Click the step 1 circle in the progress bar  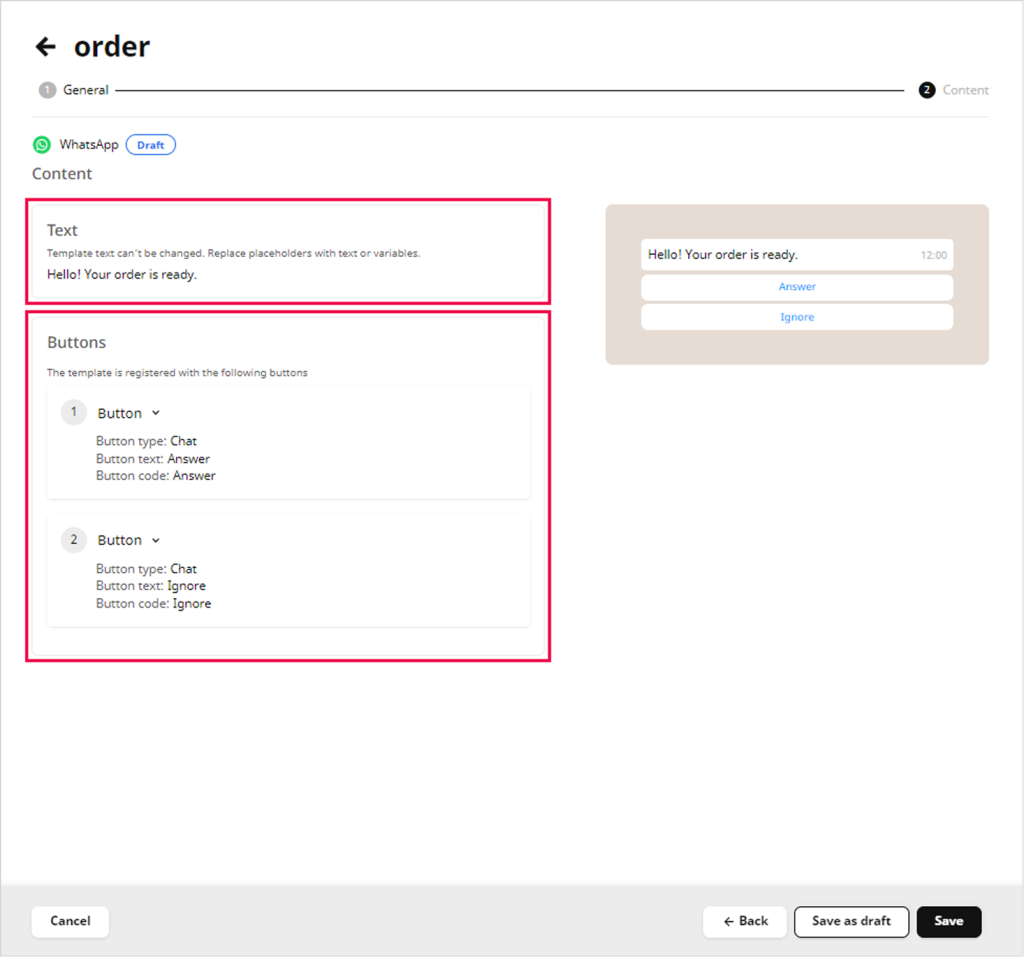click(x=47, y=90)
